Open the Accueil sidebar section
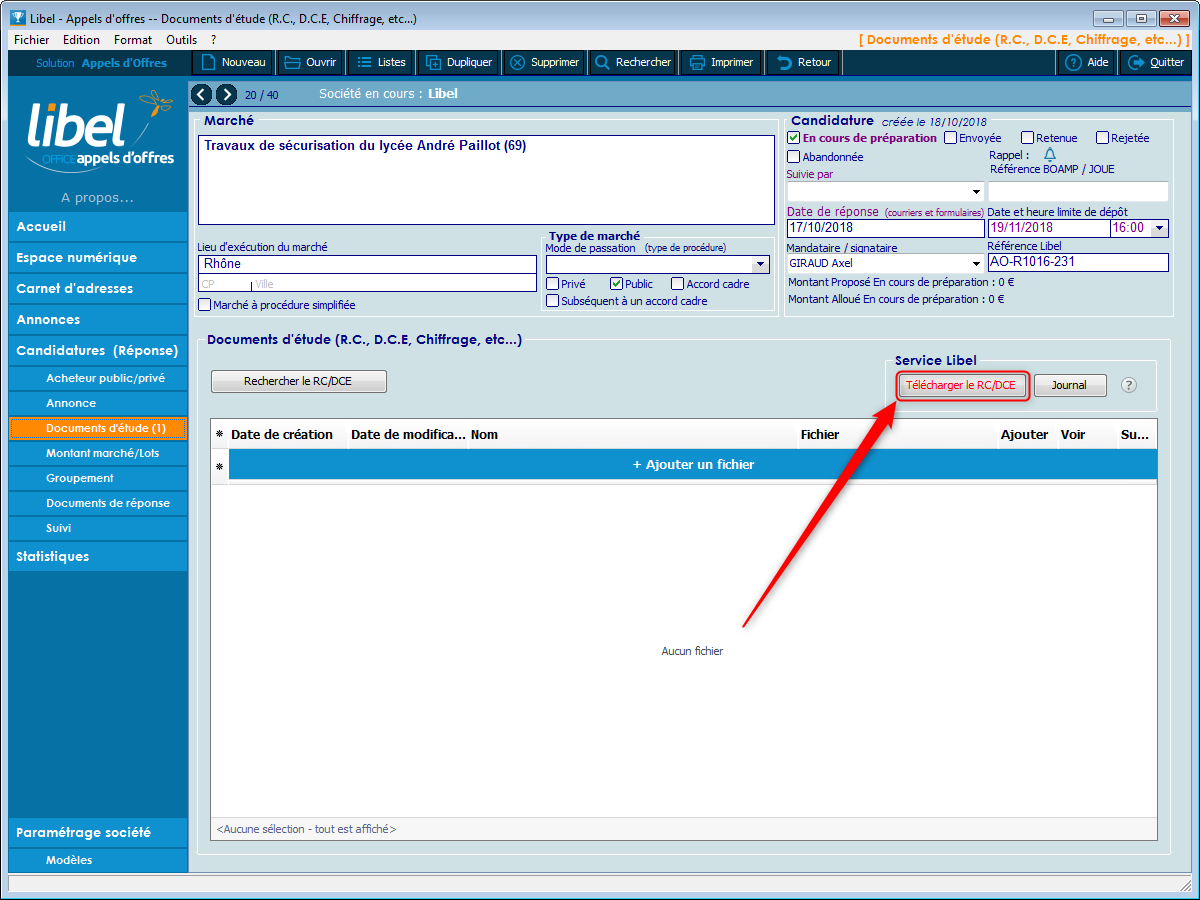1200x900 pixels. [98, 227]
